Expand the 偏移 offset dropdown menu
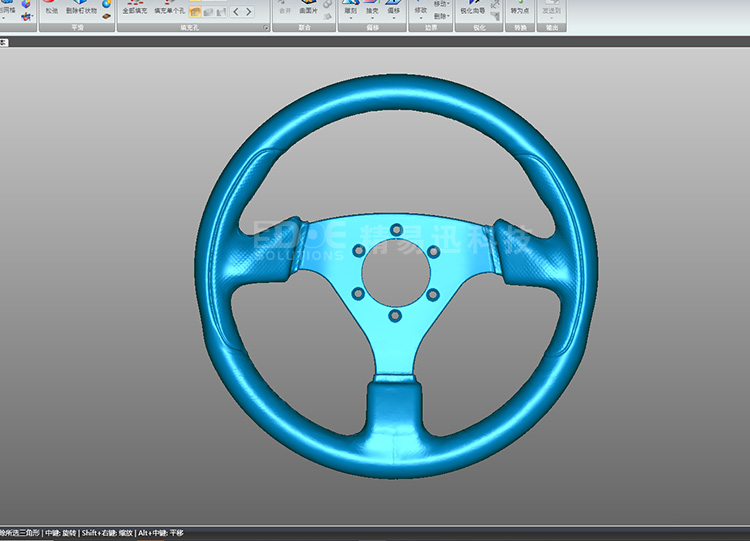Viewport: 750px width, 541px height. pos(394,18)
